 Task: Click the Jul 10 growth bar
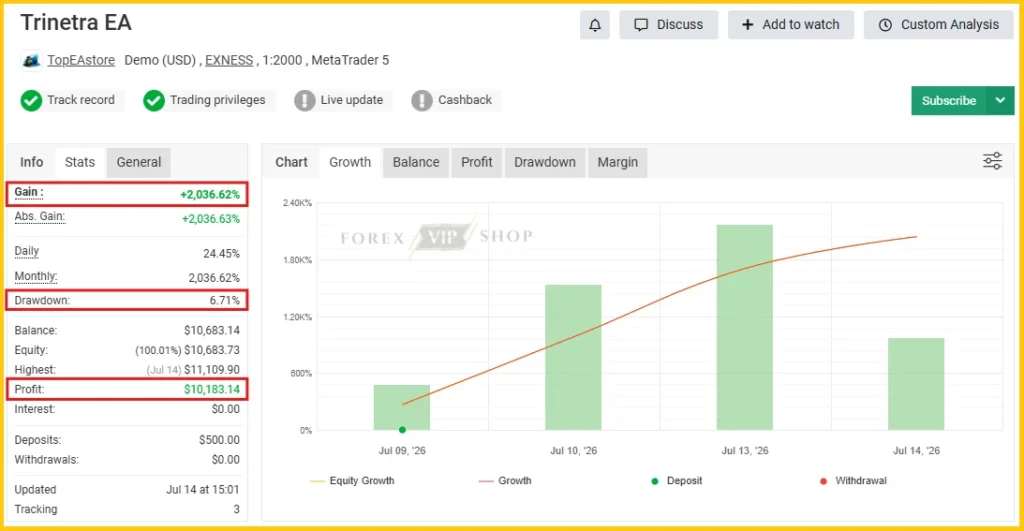(x=573, y=357)
